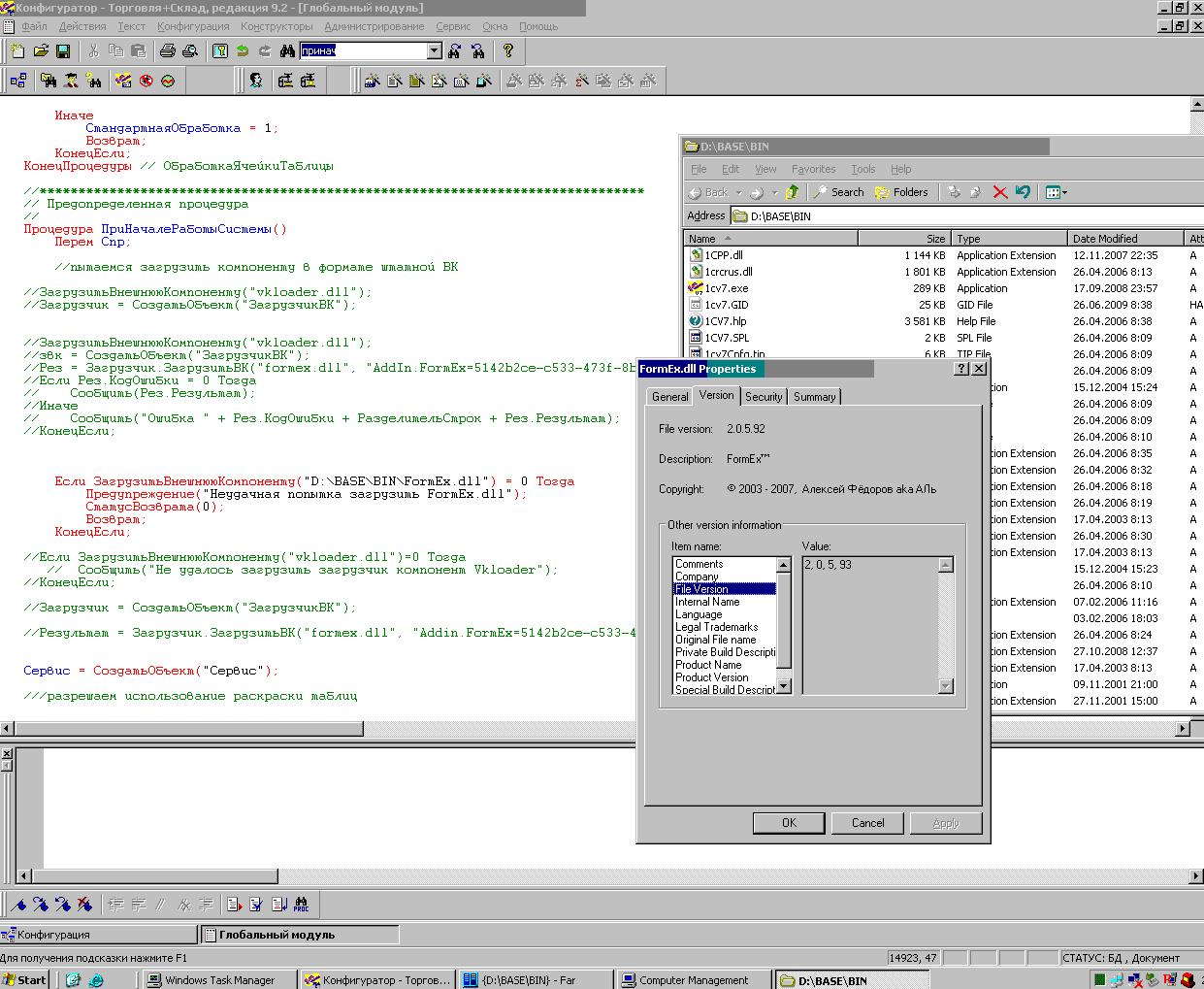Toggle bookmark using blue flag icon

pos(18,905)
